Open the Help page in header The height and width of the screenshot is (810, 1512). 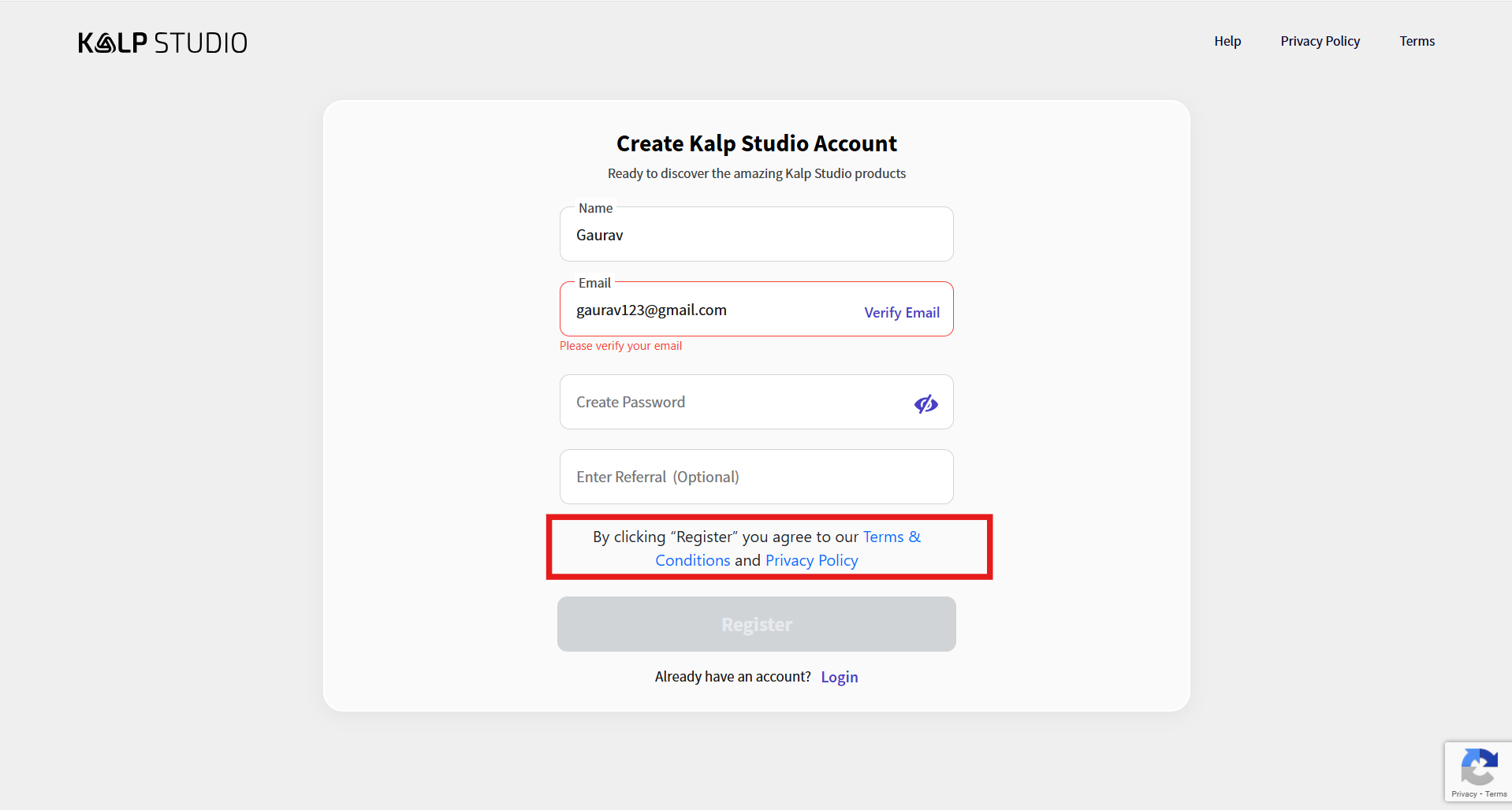click(x=1227, y=41)
